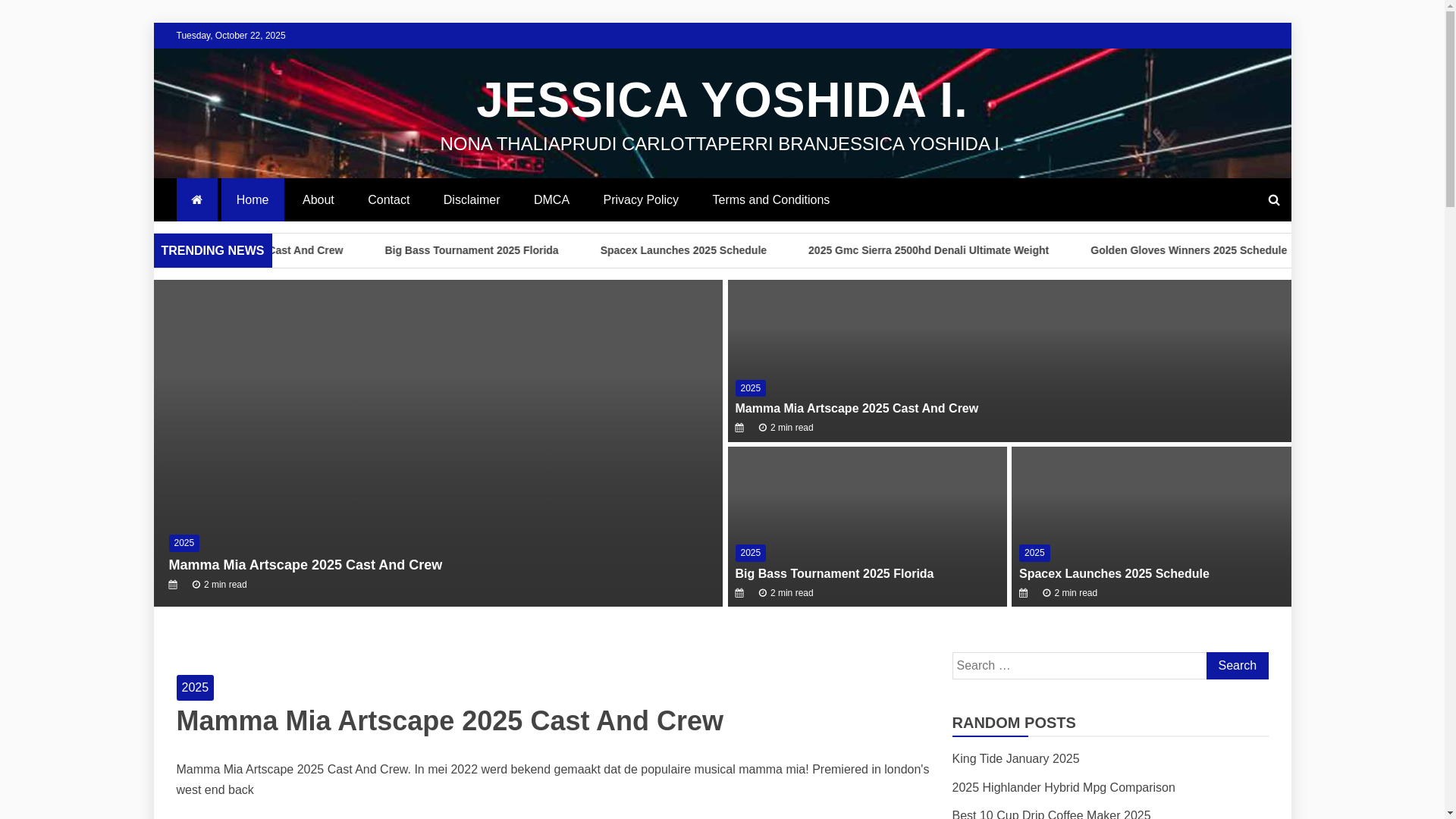Open the Contact page
The width and height of the screenshot is (1456, 819).
(x=388, y=200)
